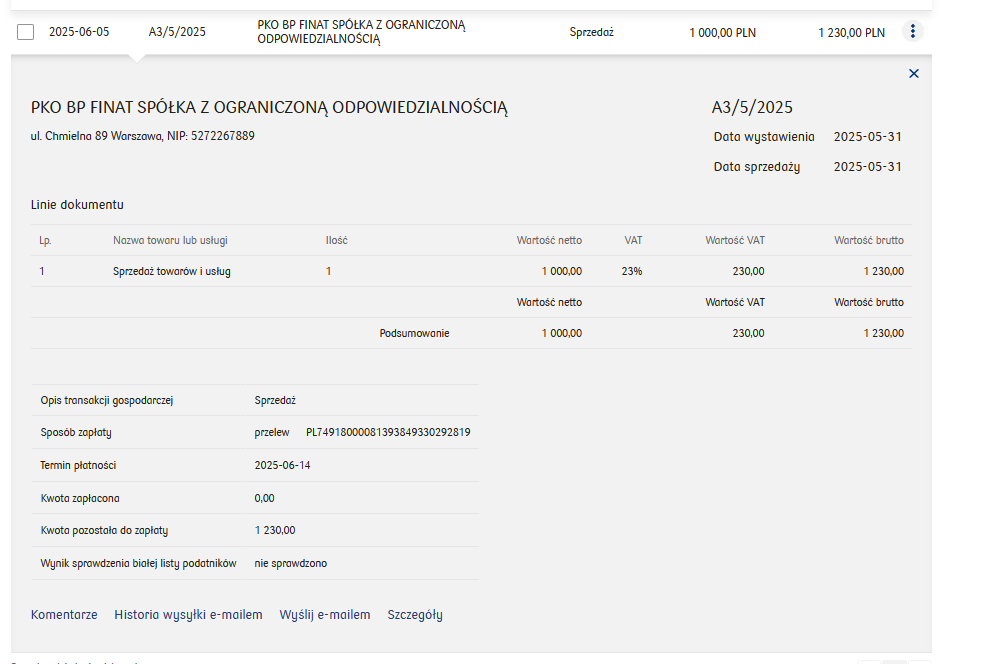986x664 pixels.
Task: Click the Data sprzedaży value 2025-05-31
Action: tap(868, 167)
